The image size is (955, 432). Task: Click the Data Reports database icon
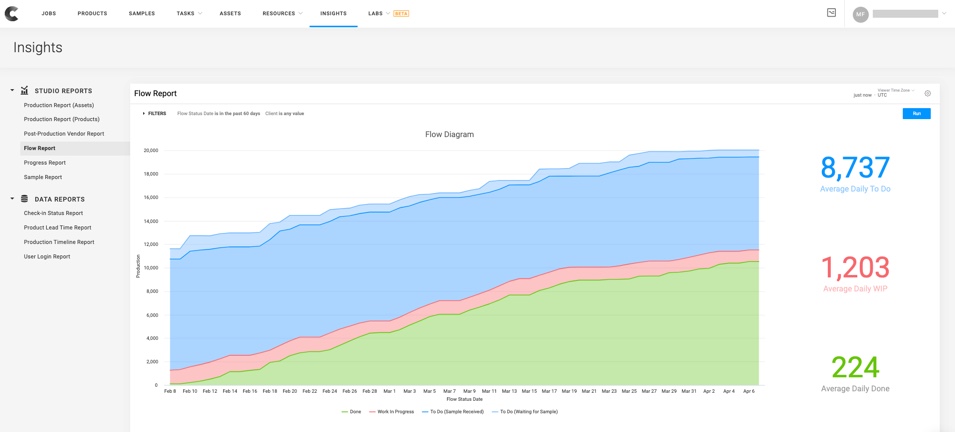25,199
